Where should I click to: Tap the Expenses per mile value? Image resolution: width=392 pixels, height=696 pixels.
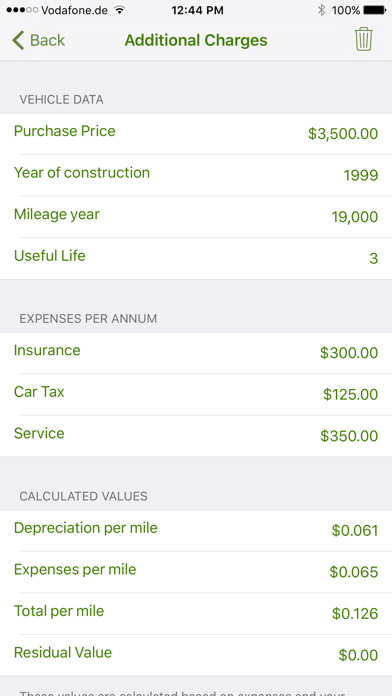(354, 572)
